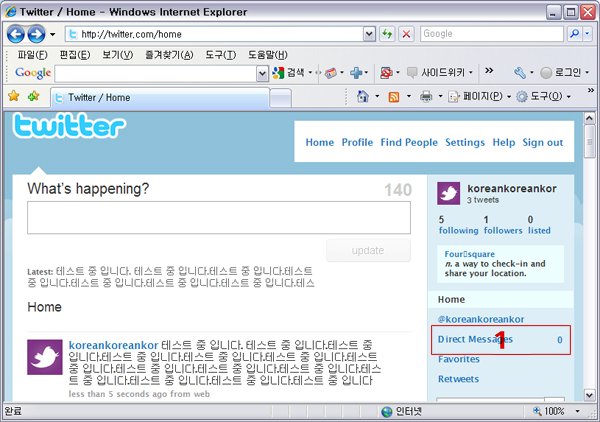This screenshot has height=422, width=600.
Task: Open the 즐겨찾기(A) menu
Action: pos(169,55)
